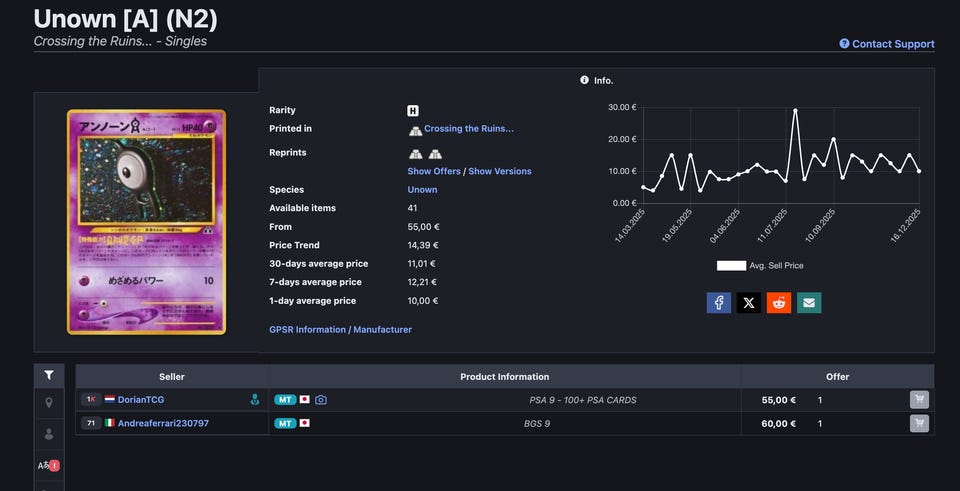The image size is (960, 491).
Task: Open the Contact Support link
Action: [887, 44]
